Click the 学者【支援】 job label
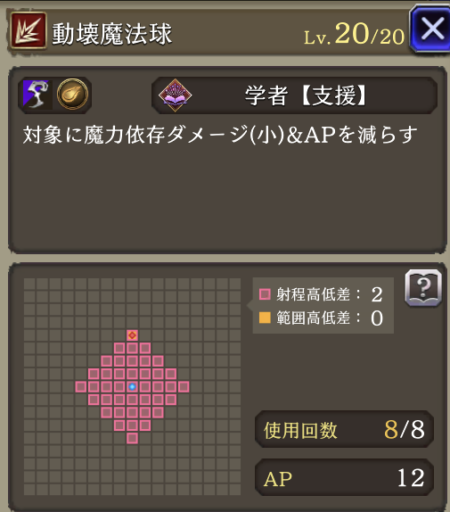This screenshot has height=512, width=450. [306, 96]
